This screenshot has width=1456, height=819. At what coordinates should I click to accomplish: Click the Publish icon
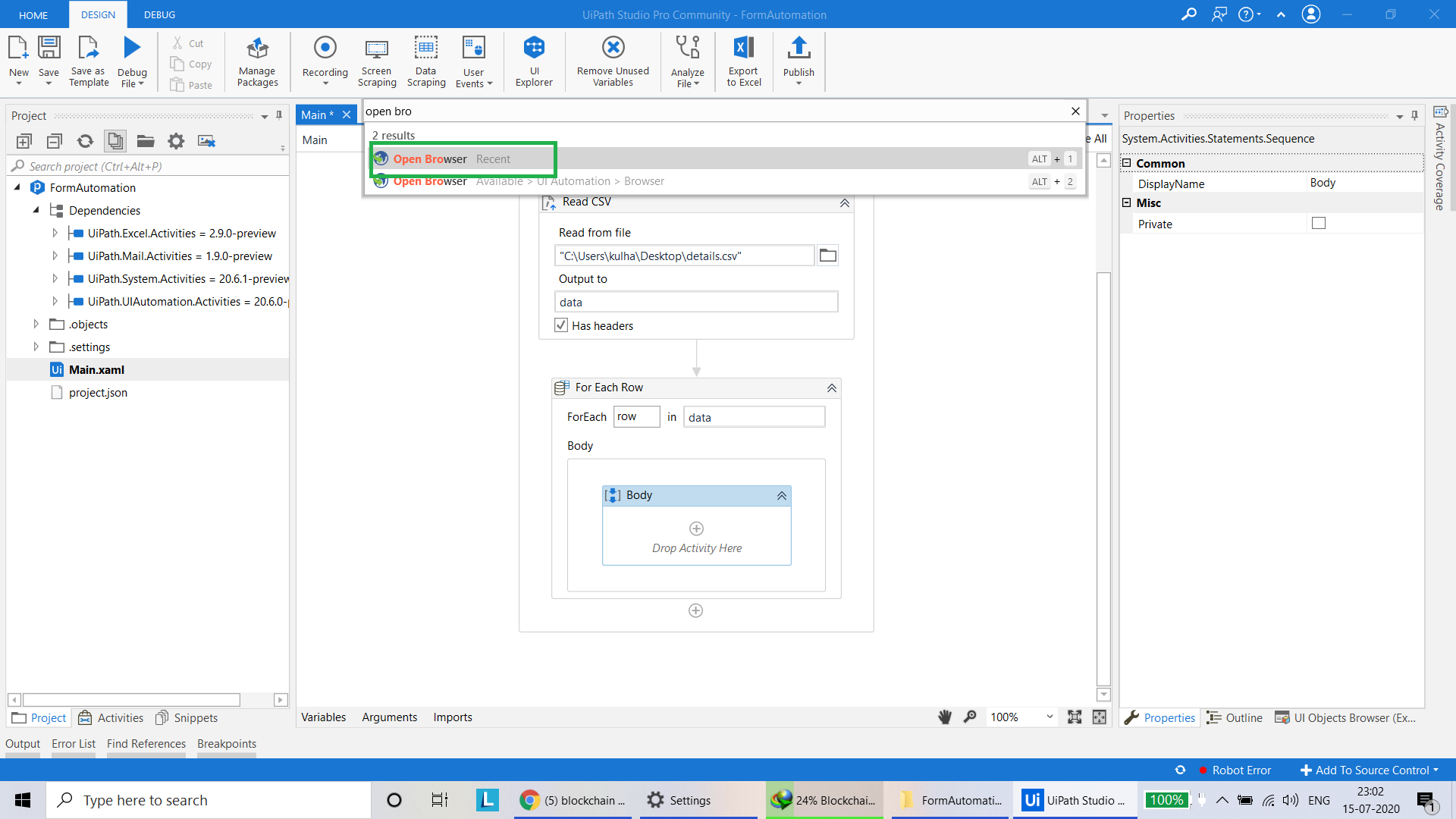pos(799,48)
